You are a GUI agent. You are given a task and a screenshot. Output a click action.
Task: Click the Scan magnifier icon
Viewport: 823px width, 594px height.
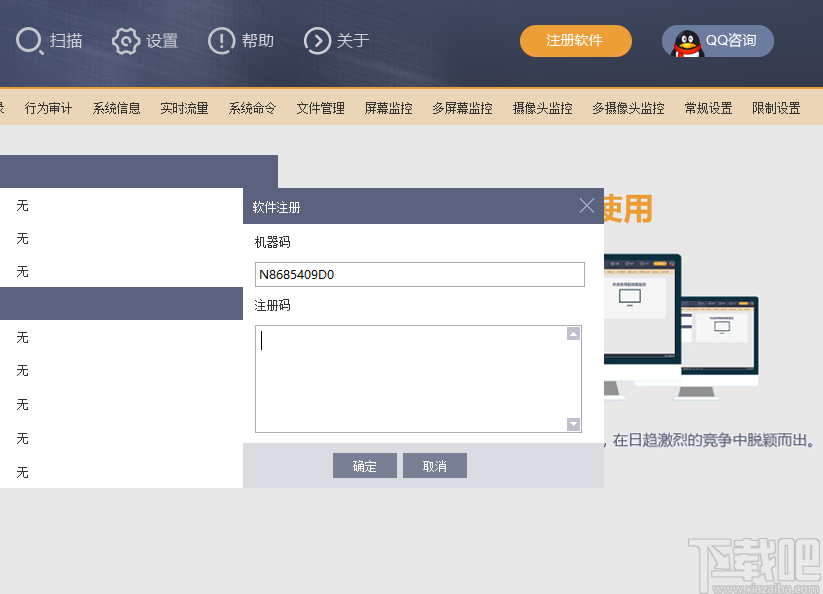pyautogui.click(x=28, y=41)
